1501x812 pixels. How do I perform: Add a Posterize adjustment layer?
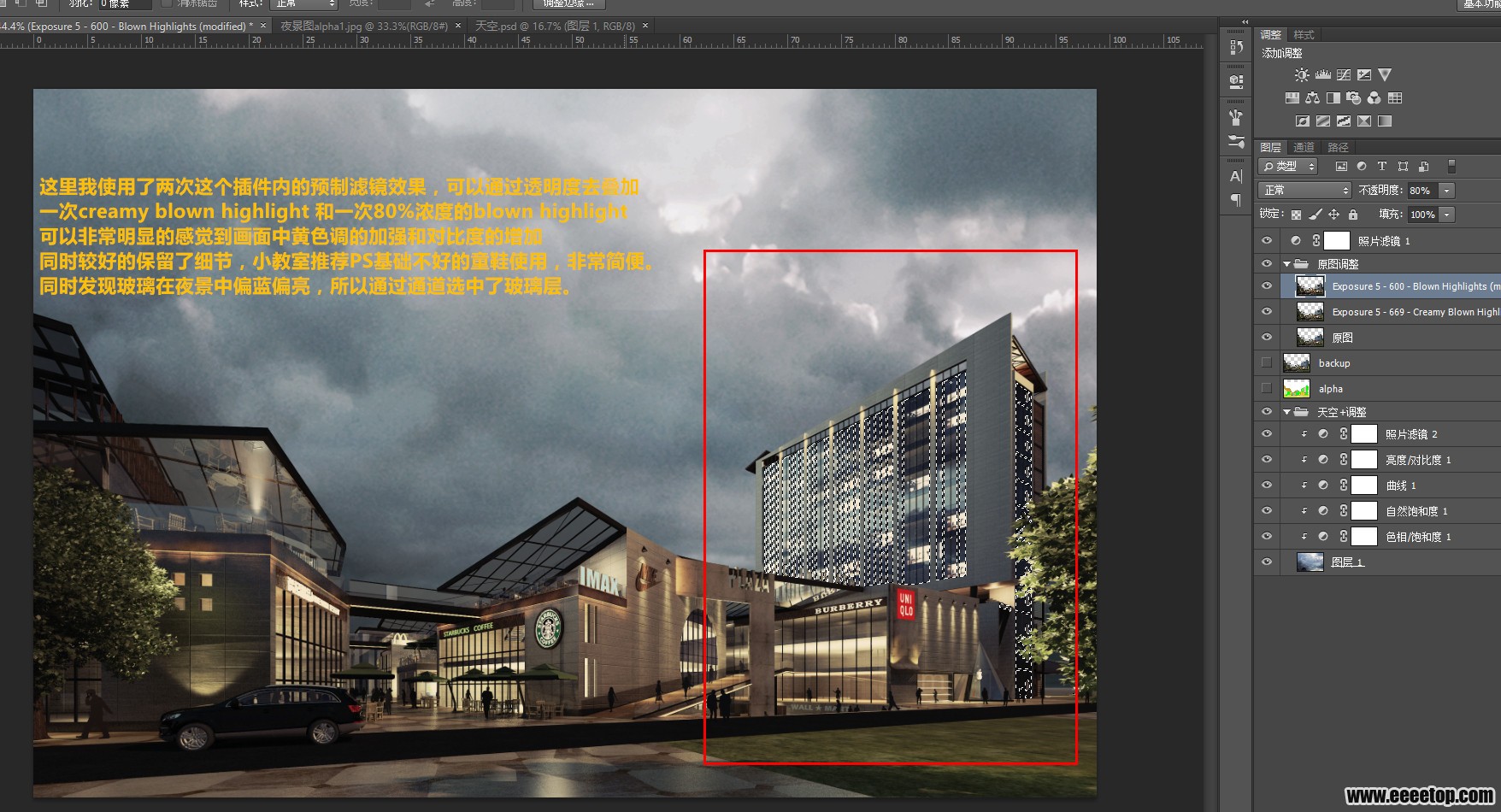coord(1323,121)
